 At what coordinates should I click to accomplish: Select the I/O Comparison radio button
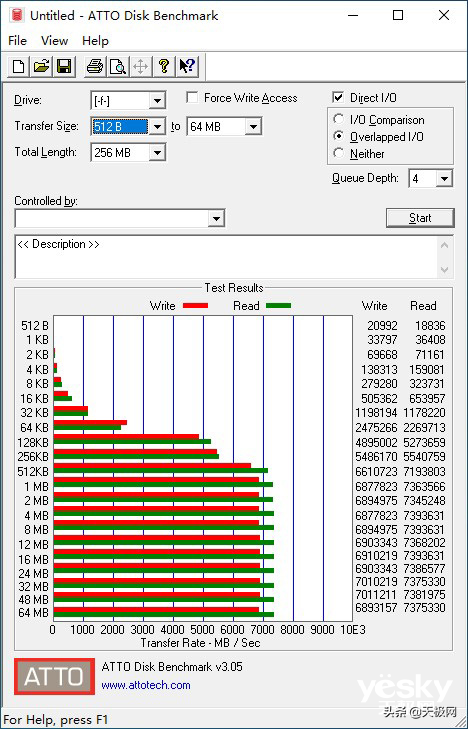click(x=338, y=119)
